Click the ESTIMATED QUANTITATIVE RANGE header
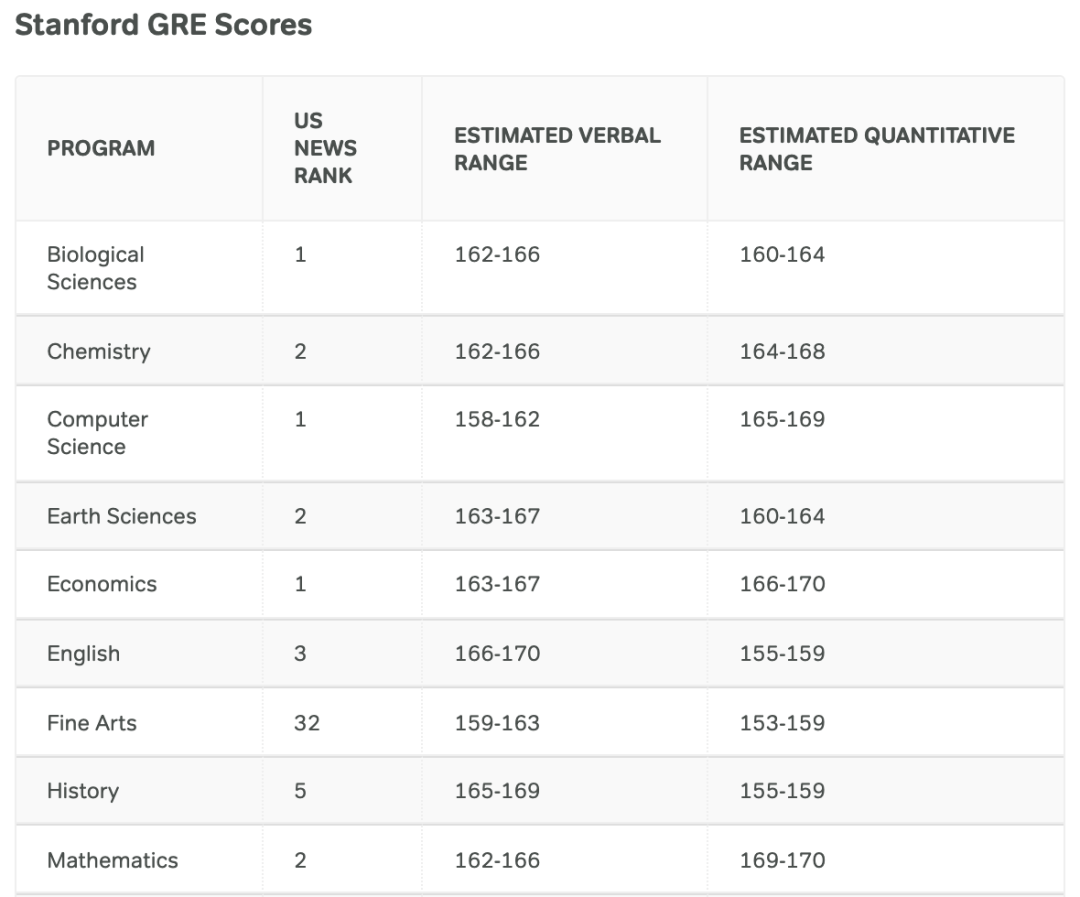Screen dimensions: 1080x897 pyautogui.click(x=877, y=149)
